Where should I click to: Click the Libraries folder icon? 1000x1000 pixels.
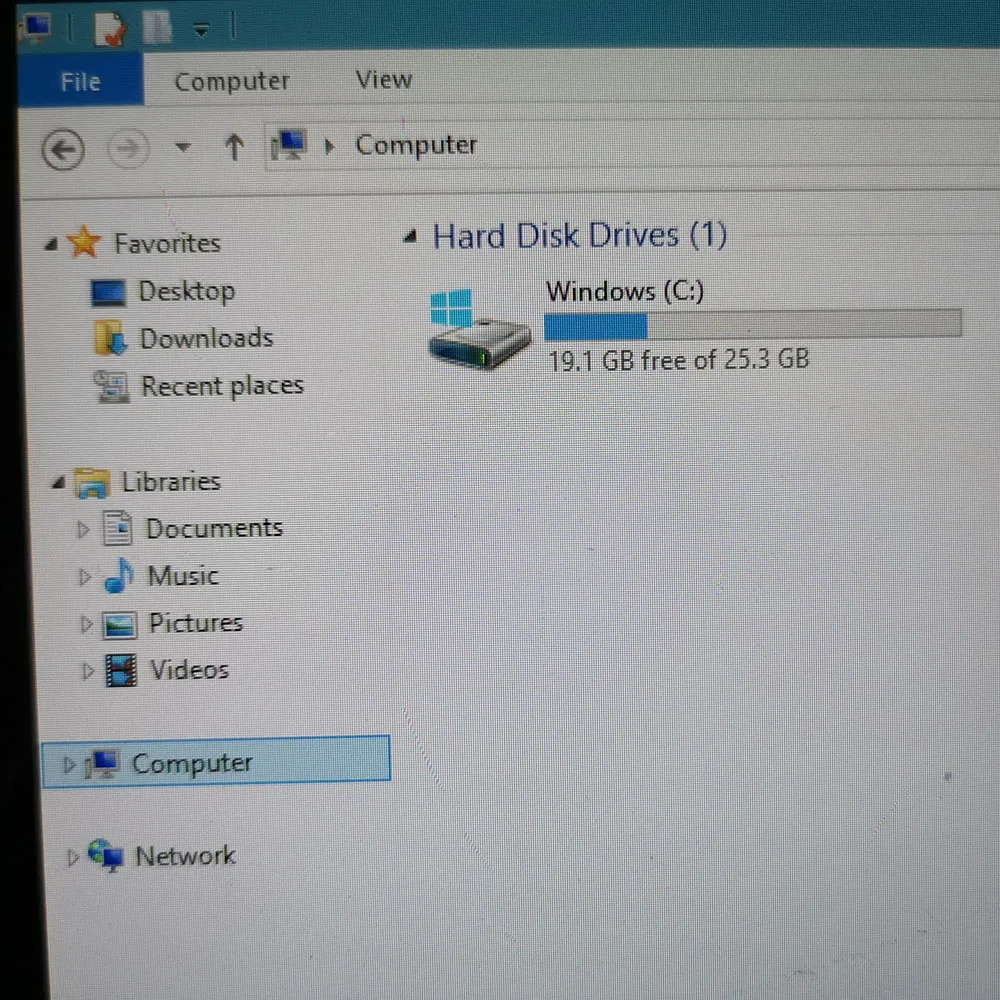(x=93, y=483)
